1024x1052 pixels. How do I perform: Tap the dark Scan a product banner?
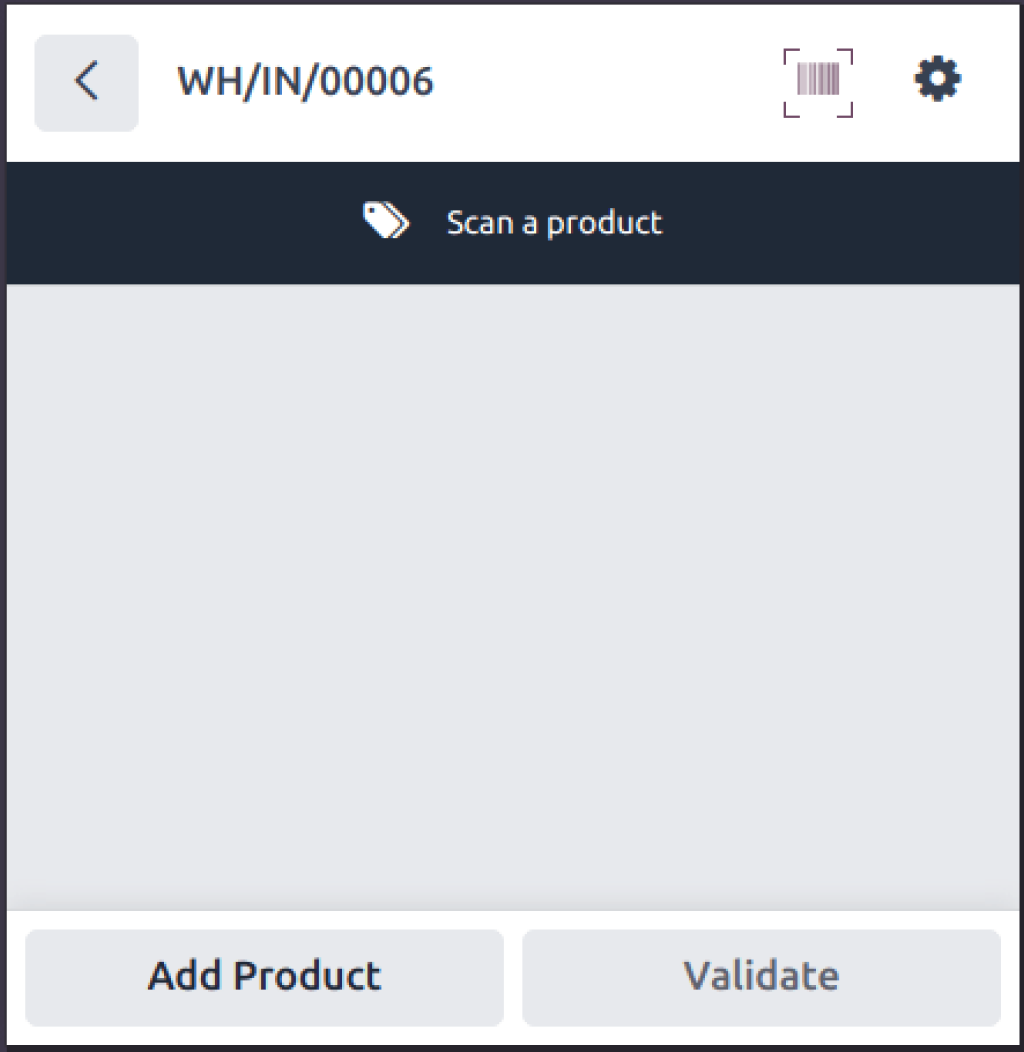(x=513, y=223)
